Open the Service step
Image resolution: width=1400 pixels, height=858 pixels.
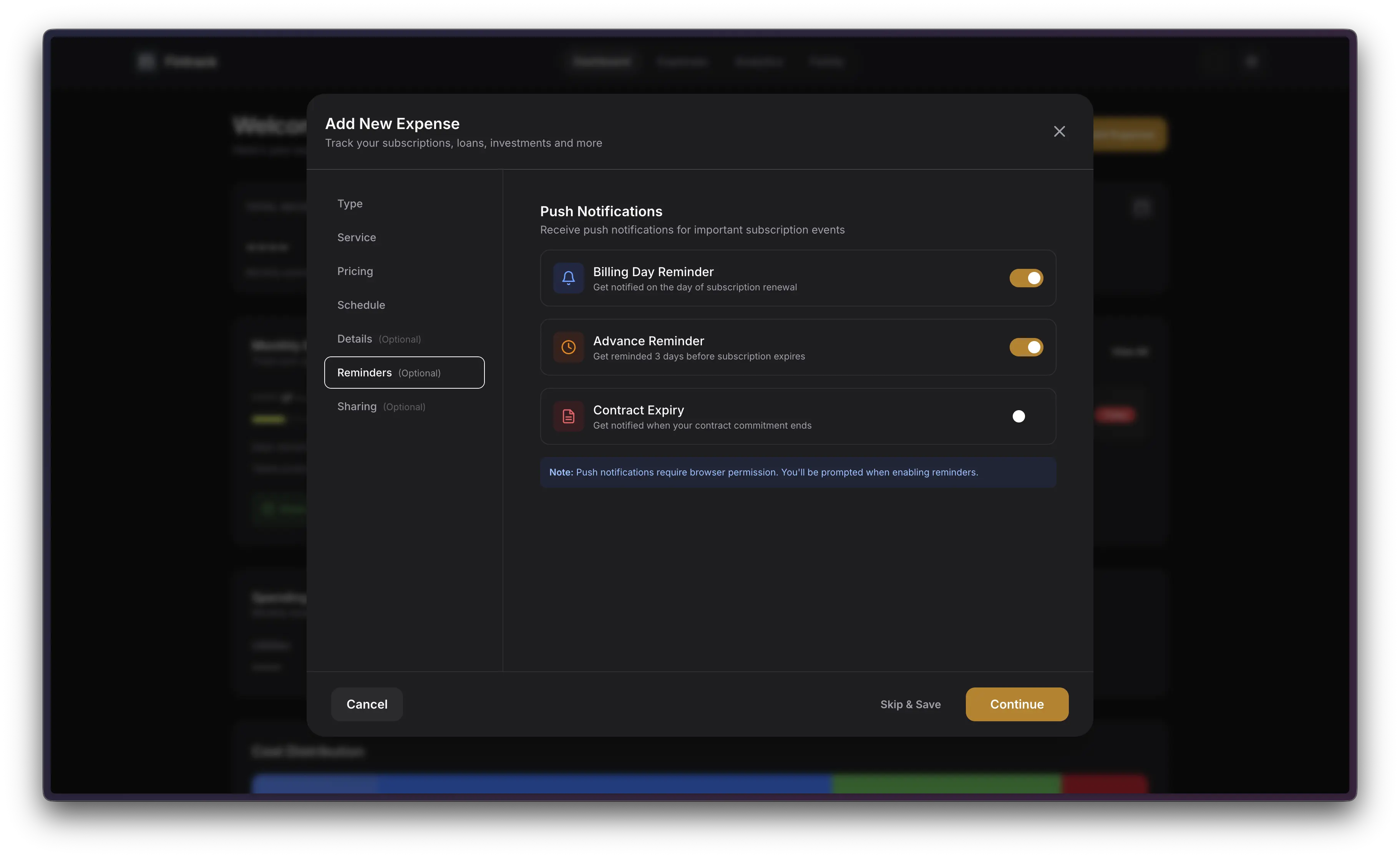click(404, 237)
